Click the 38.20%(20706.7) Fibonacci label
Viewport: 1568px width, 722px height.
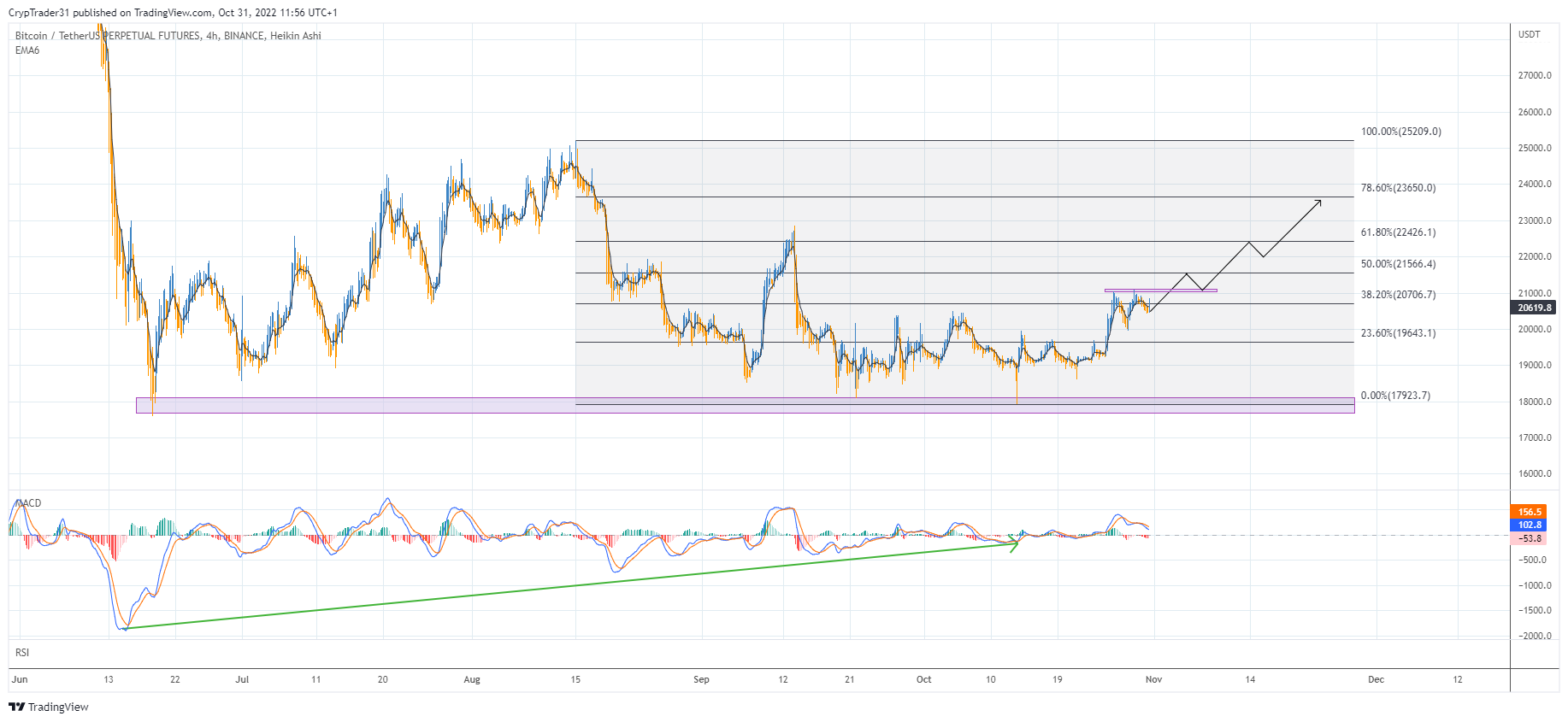pos(1398,295)
